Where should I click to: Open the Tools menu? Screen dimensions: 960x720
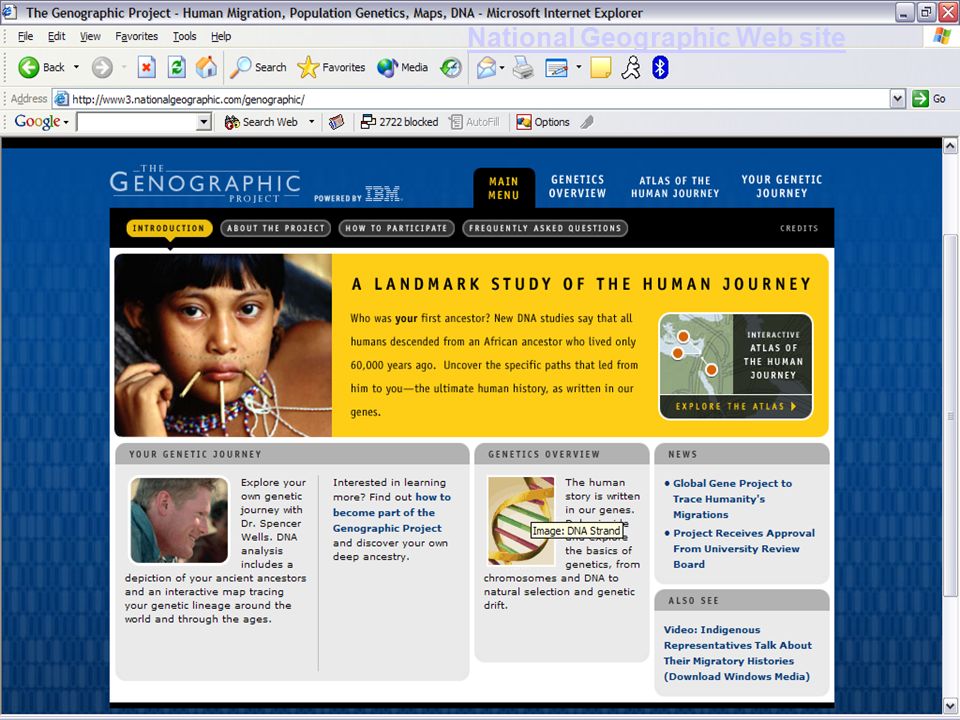point(184,36)
